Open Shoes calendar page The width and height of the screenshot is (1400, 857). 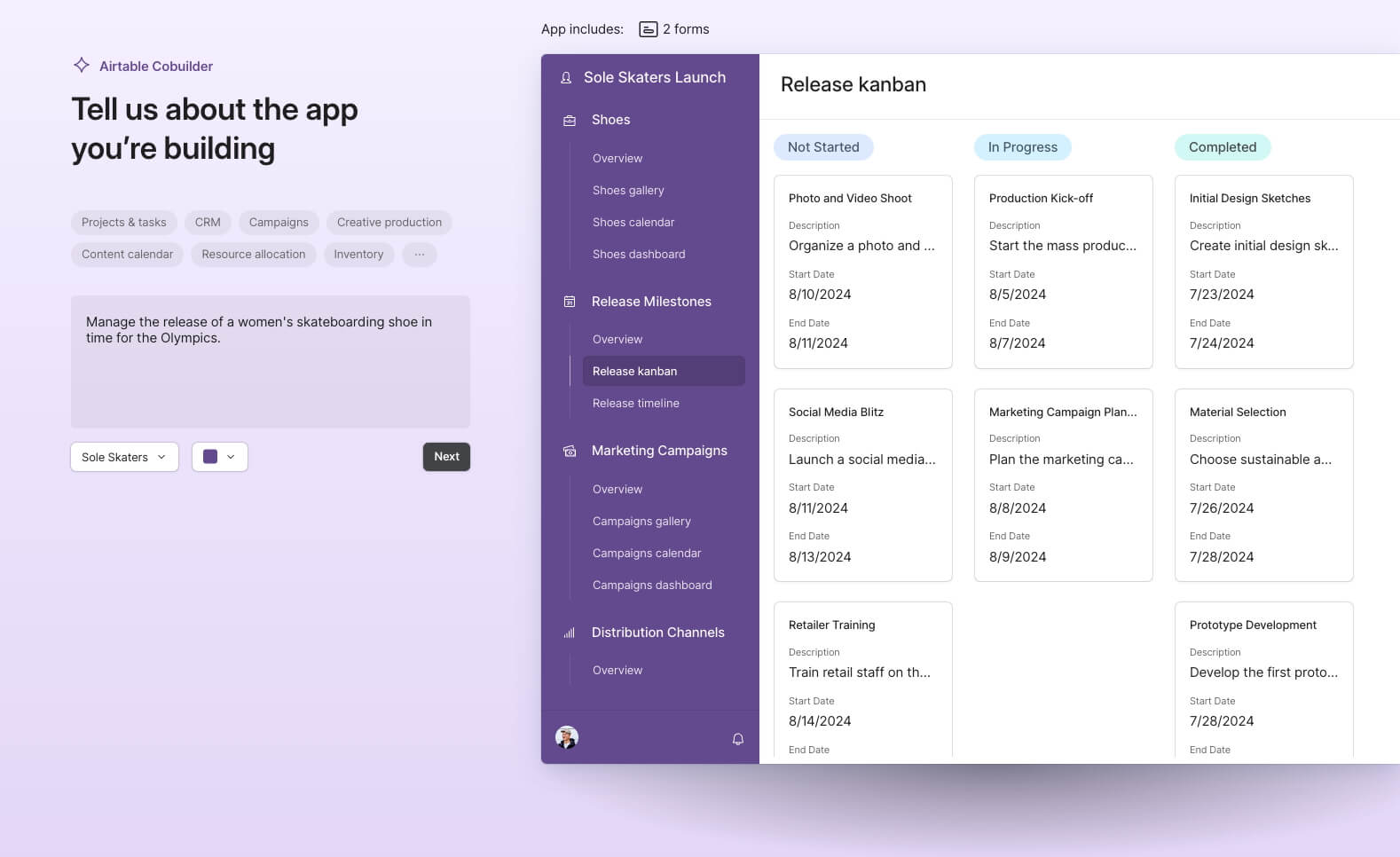pyautogui.click(x=633, y=222)
